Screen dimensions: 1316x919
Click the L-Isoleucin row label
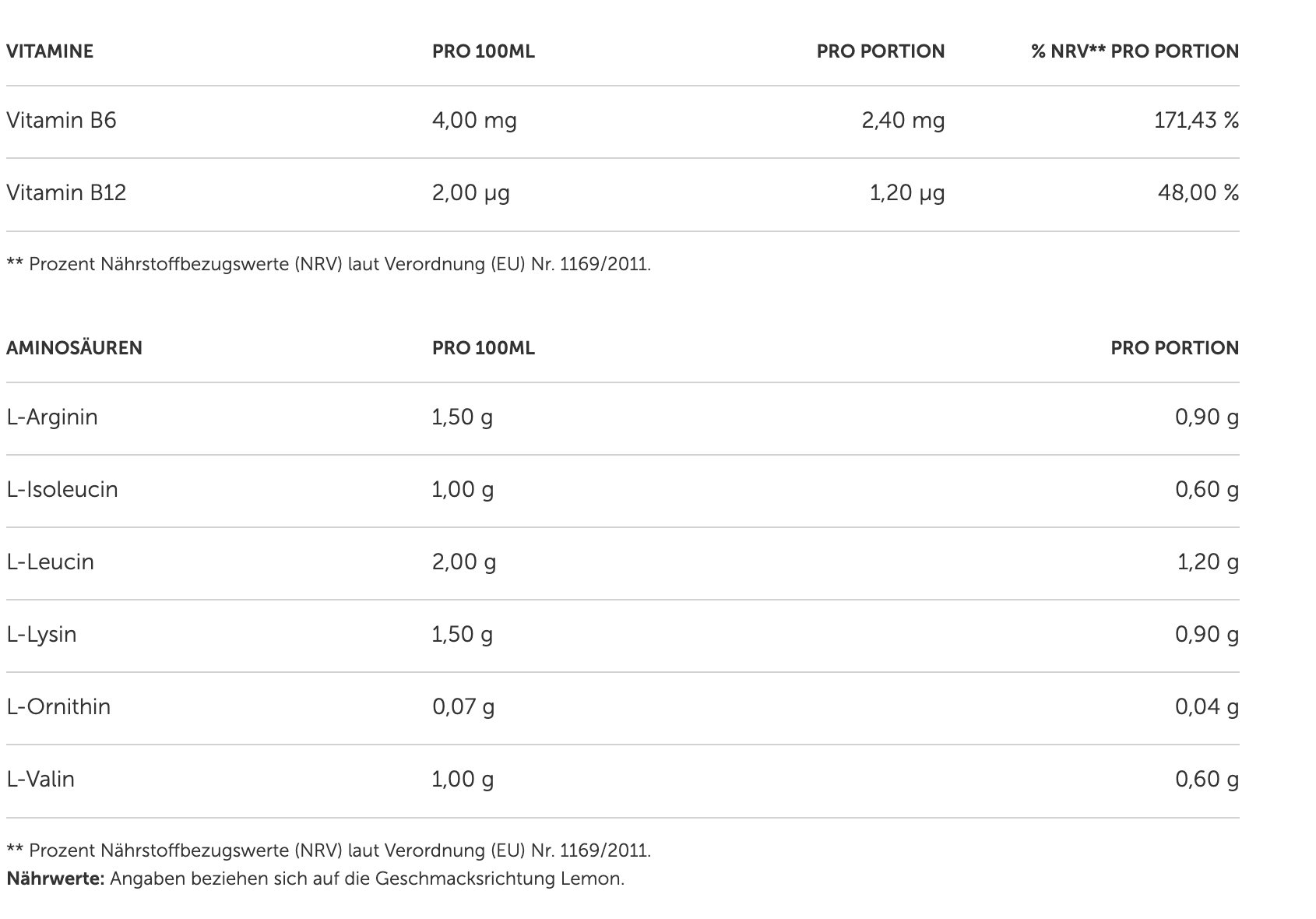point(62,489)
